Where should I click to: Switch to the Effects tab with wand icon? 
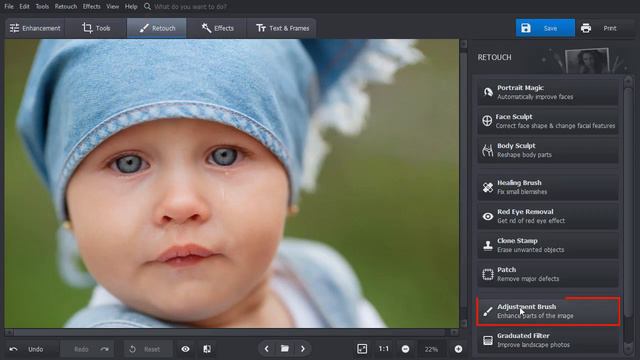(x=217, y=28)
